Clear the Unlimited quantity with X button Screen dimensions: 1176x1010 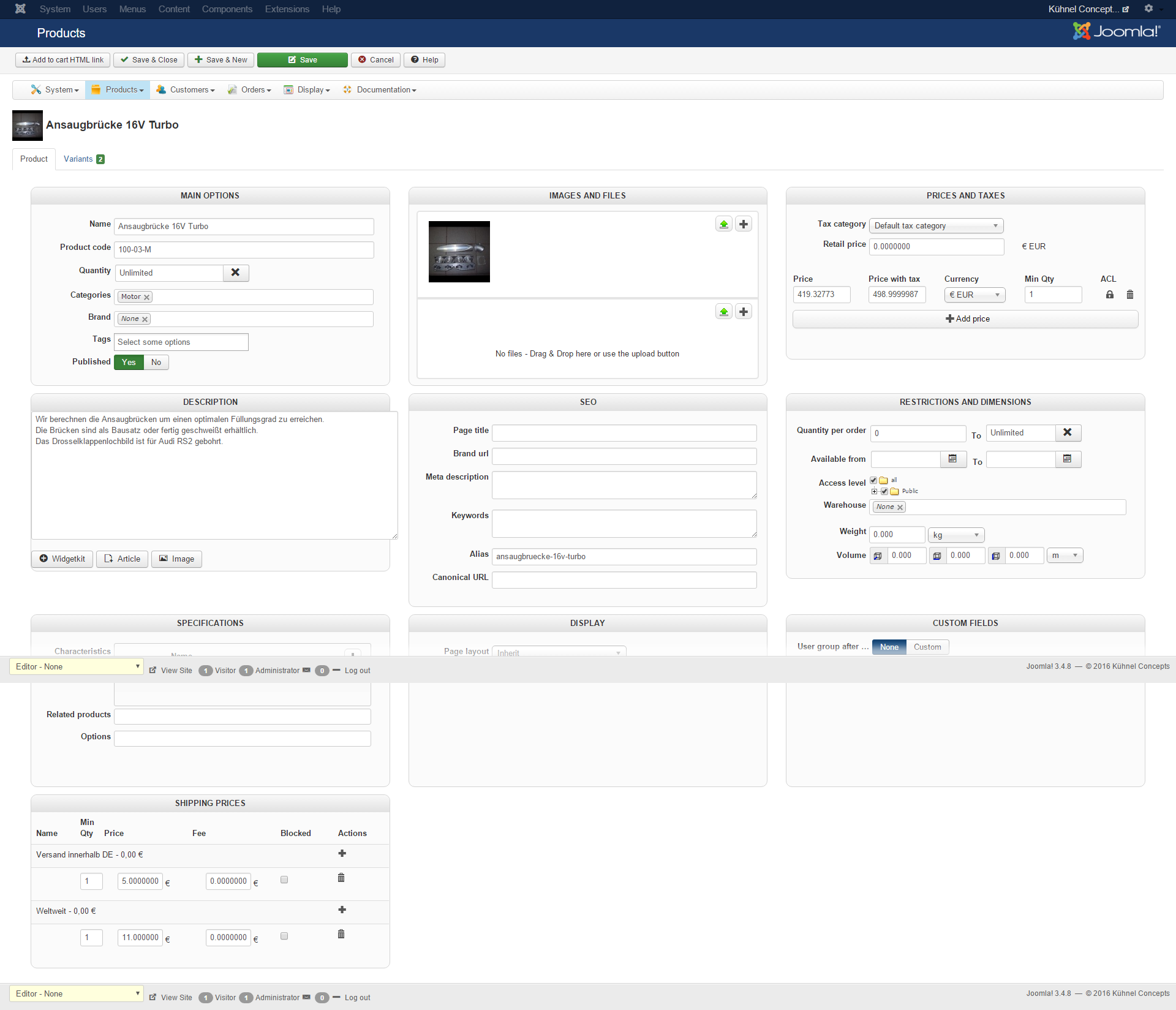tap(235, 273)
